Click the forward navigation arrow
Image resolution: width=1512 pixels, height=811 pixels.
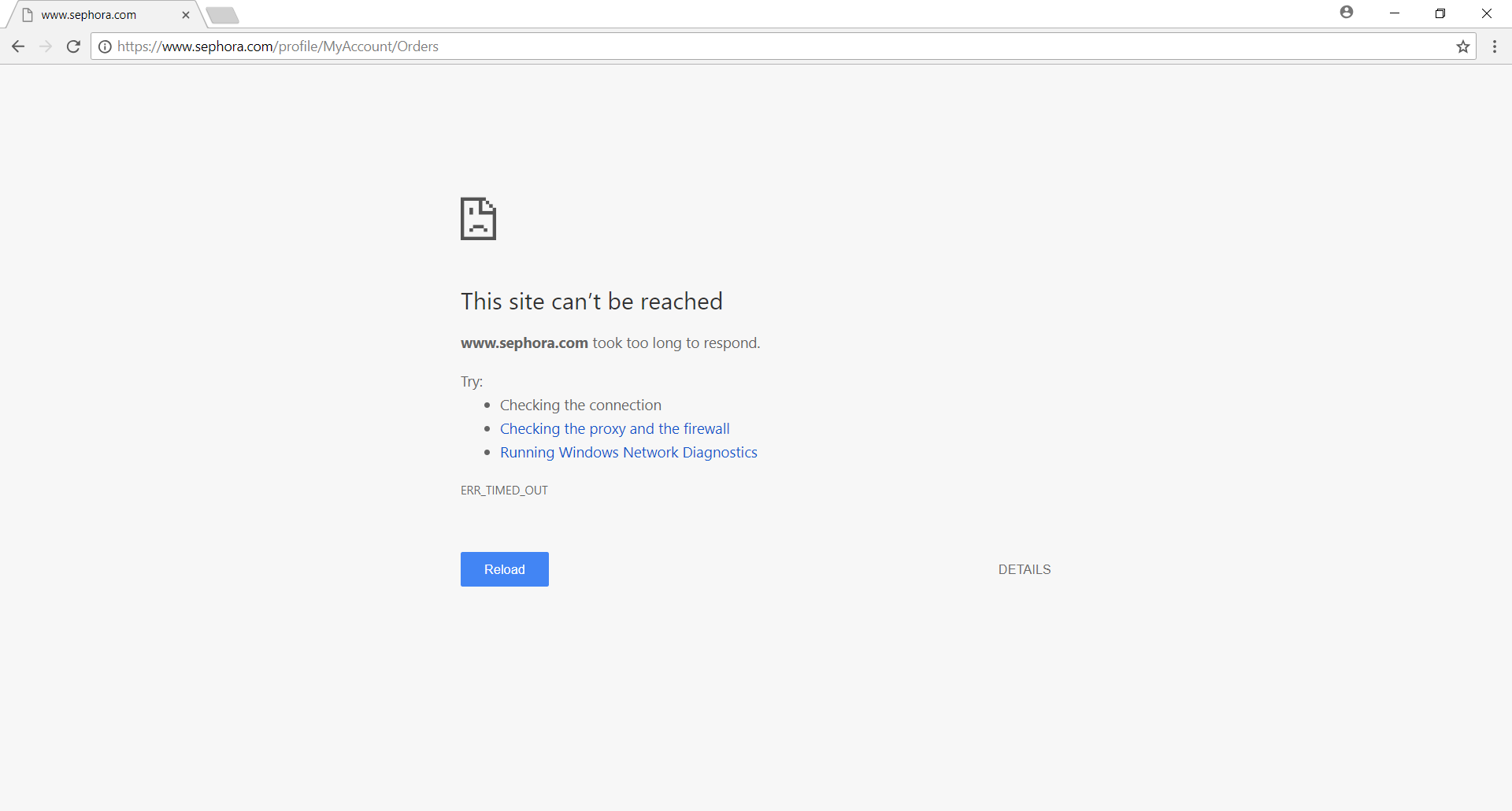[x=46, y=46]
